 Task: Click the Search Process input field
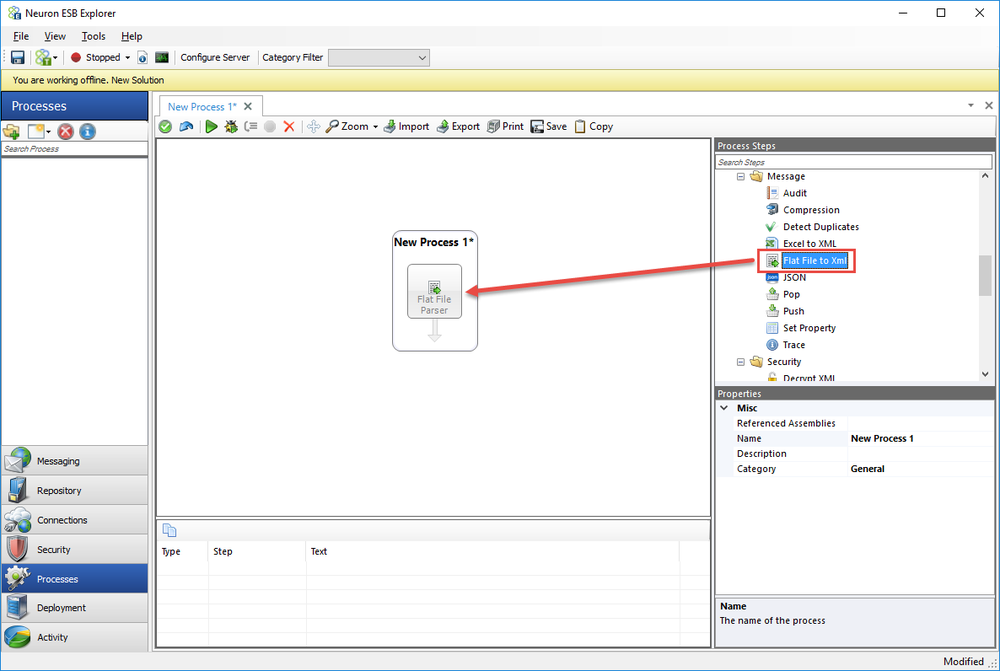click(x=75, y=149)
